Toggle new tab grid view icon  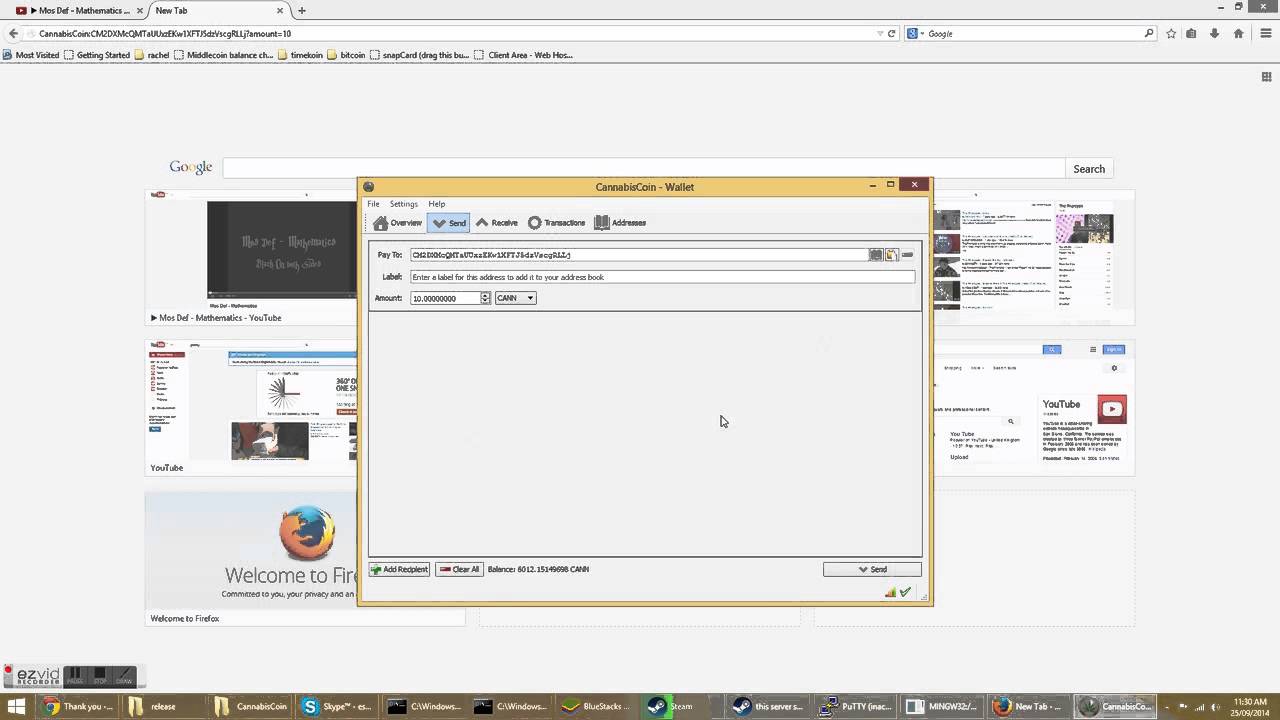(x=1266, y=77)
